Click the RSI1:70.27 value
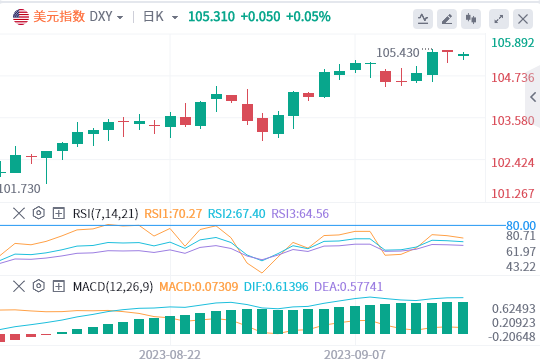Viewport: 540px width, 361px height. coord(173,214)
